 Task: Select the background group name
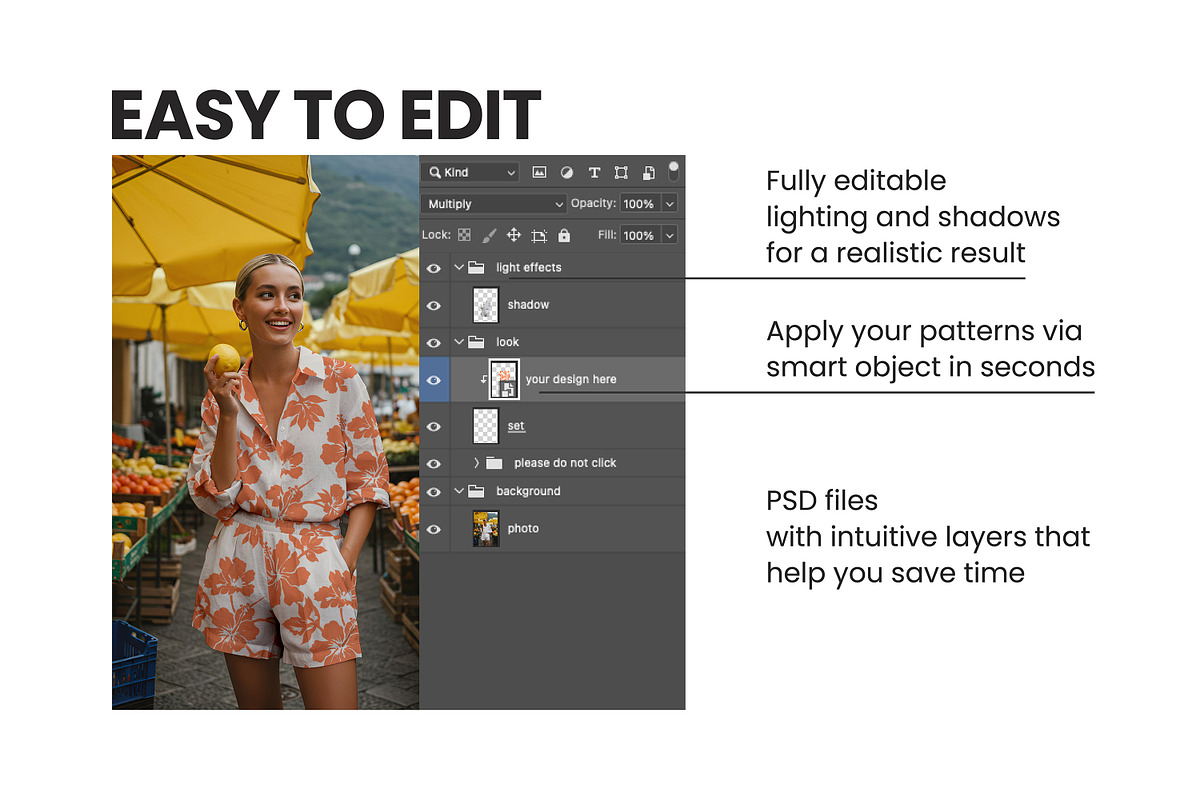528,491
